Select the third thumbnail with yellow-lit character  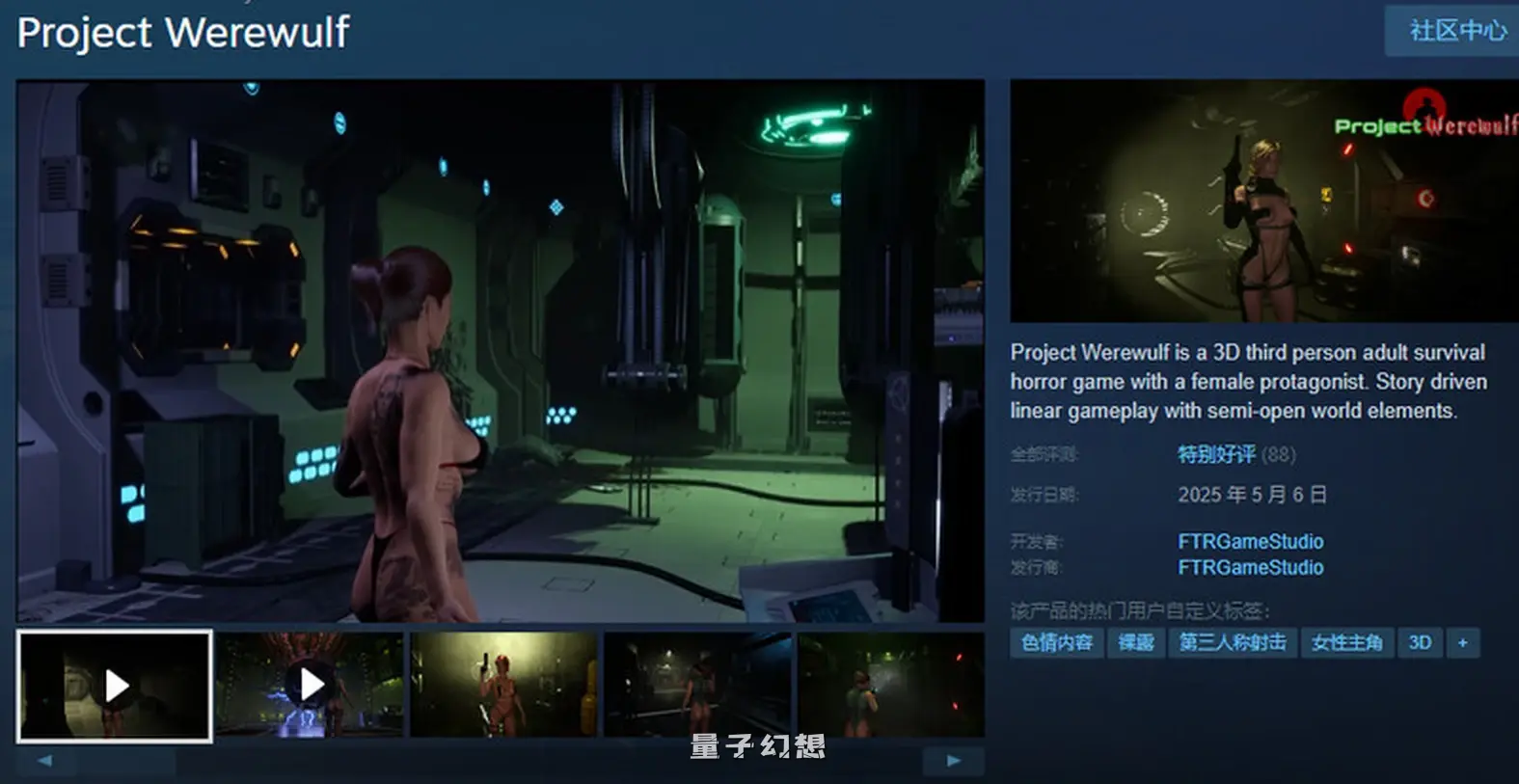point(503,685)
